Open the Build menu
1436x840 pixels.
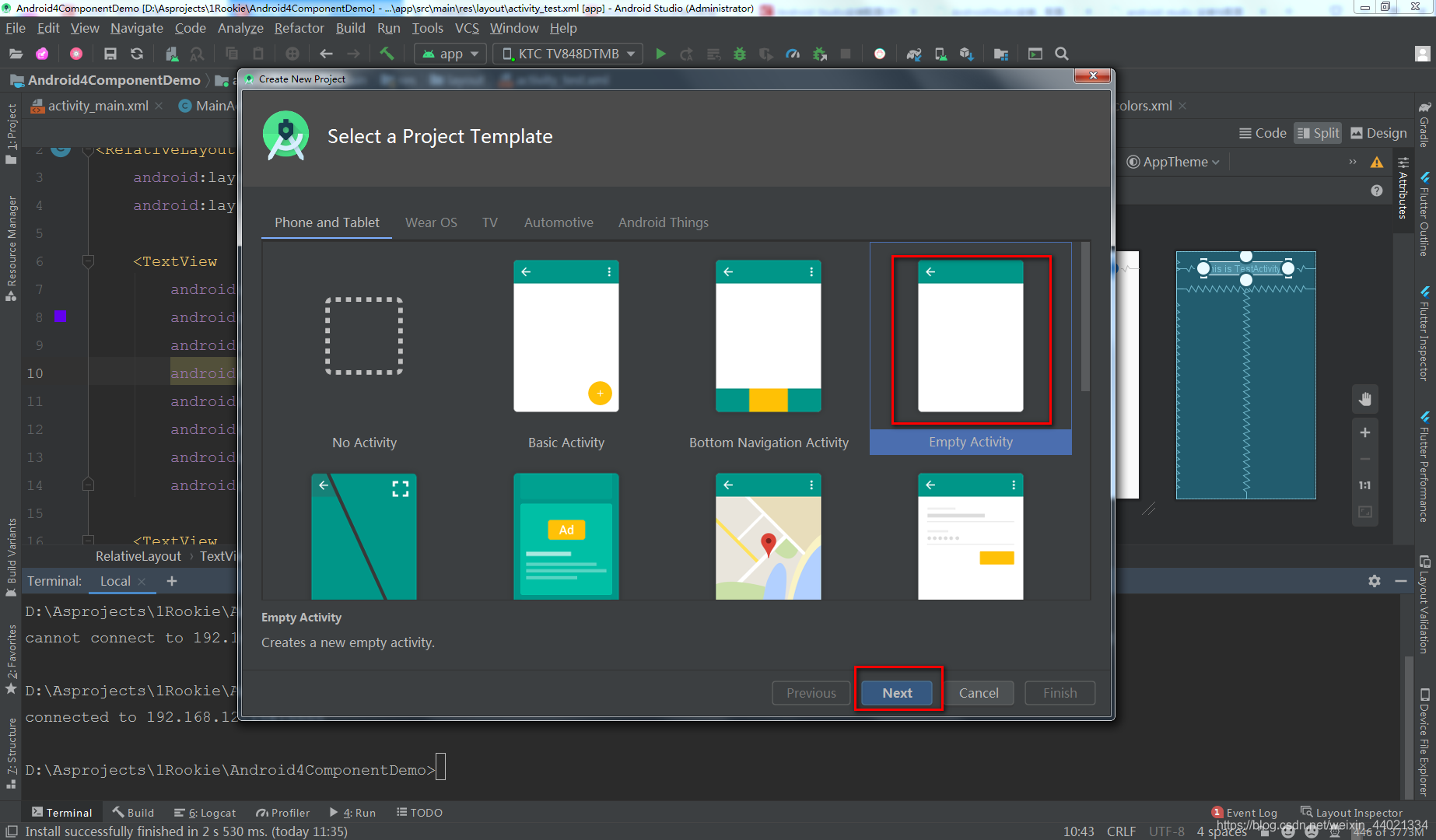350,28
